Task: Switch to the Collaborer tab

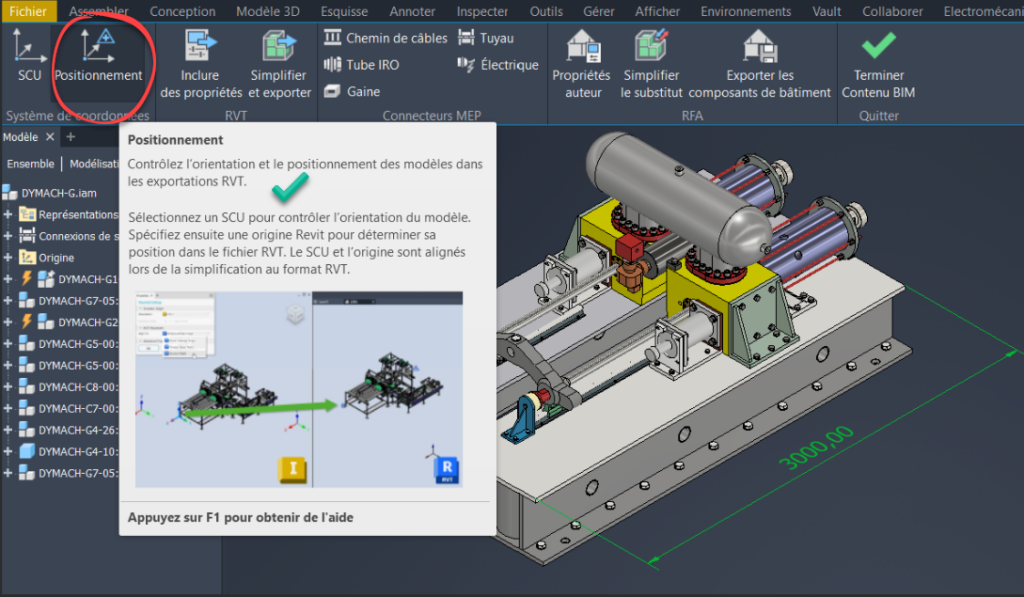Action: [x=892, y=11]
